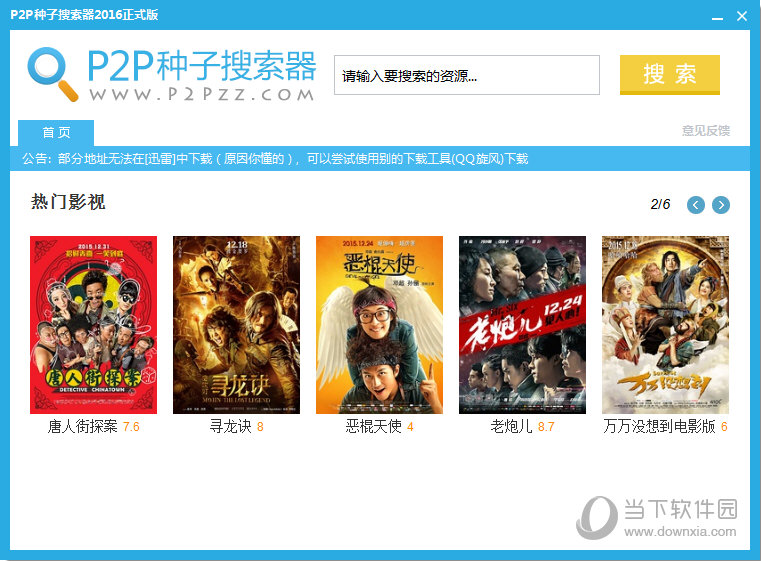
Task: Click the yellow 搜索 button
Action: pyautogui.click(x=670, y=74)
